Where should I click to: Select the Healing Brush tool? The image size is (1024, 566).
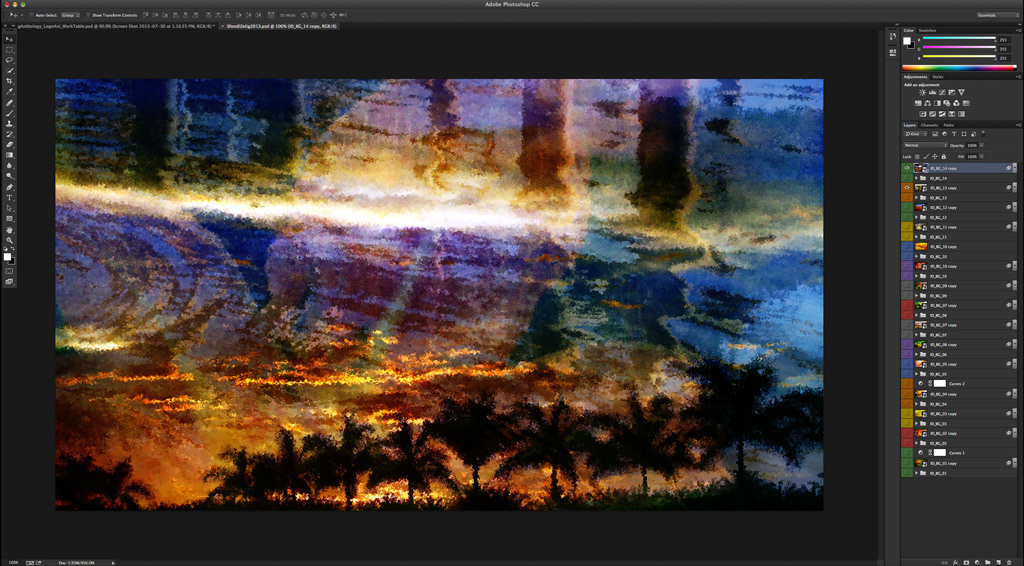pos(9,102)
